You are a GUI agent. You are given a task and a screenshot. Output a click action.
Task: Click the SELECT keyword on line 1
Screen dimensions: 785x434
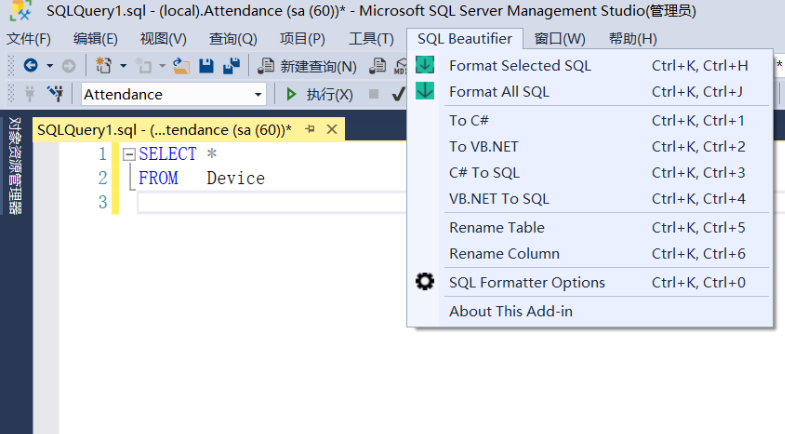[x=168, y=154]
